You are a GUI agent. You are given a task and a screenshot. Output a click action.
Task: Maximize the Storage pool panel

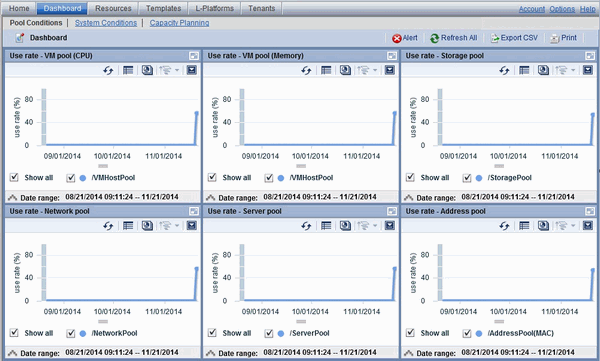click(x=590, y=56)
